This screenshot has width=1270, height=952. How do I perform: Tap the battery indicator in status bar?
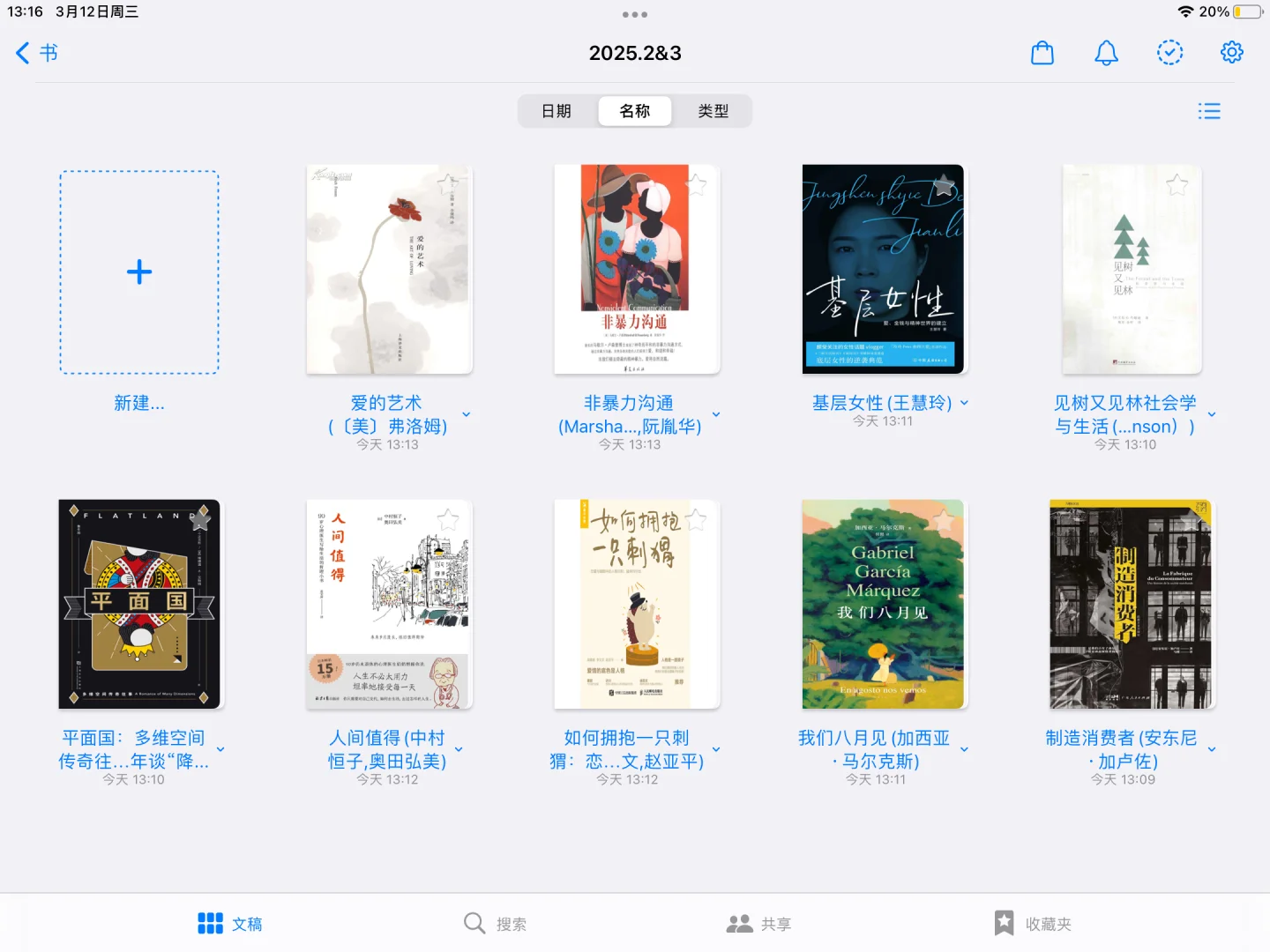point(1248,11)
